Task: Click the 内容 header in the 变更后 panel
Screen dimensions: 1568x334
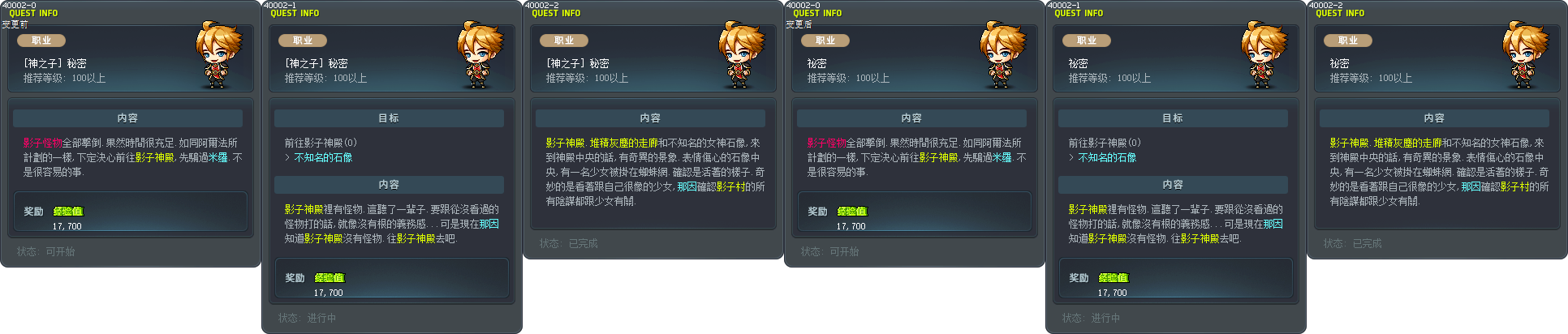Action: pos(911,118)
